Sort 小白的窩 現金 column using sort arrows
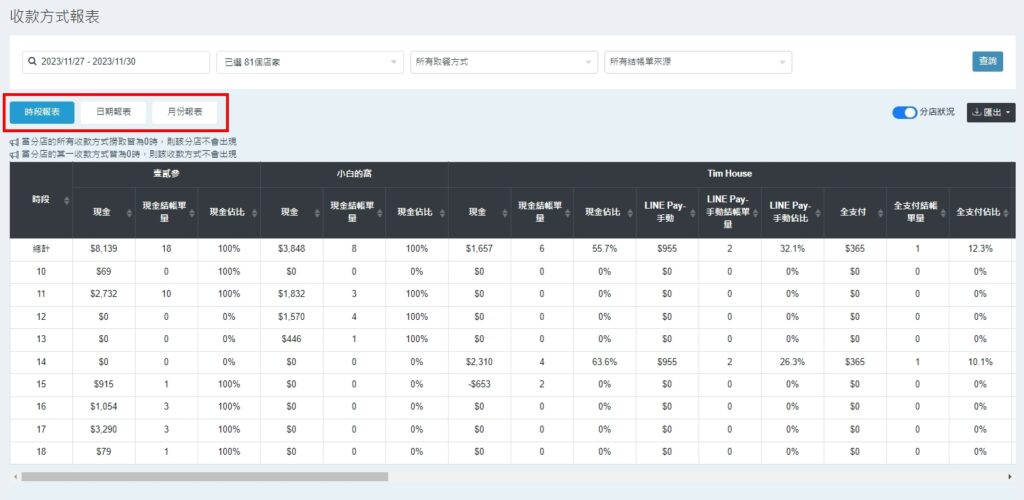 click(316, 212)
